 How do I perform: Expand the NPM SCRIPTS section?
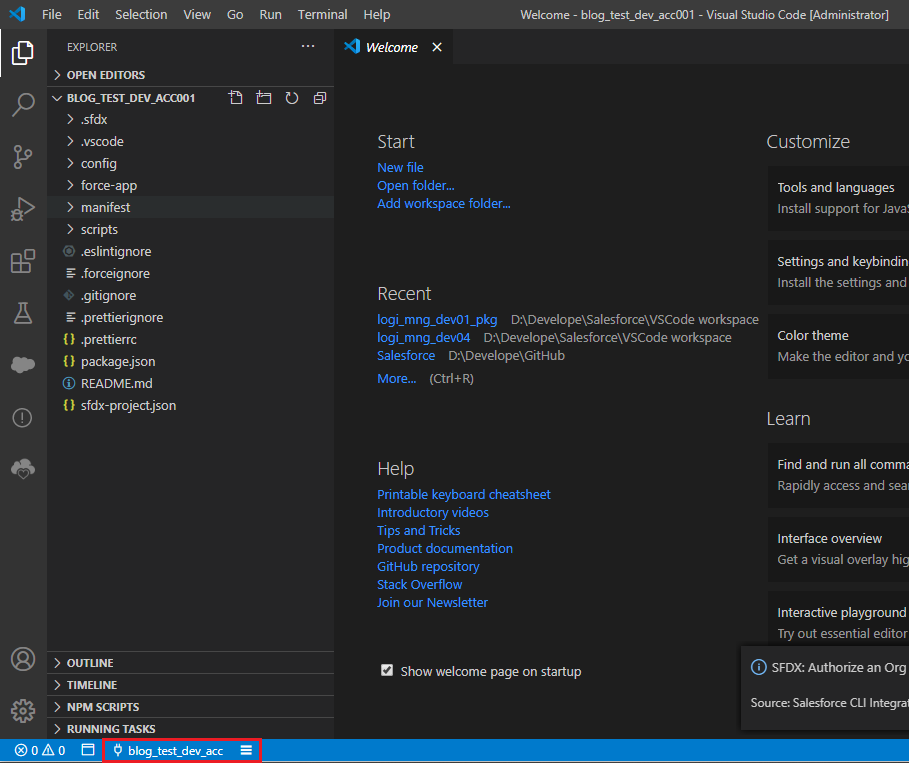(190, 707)
